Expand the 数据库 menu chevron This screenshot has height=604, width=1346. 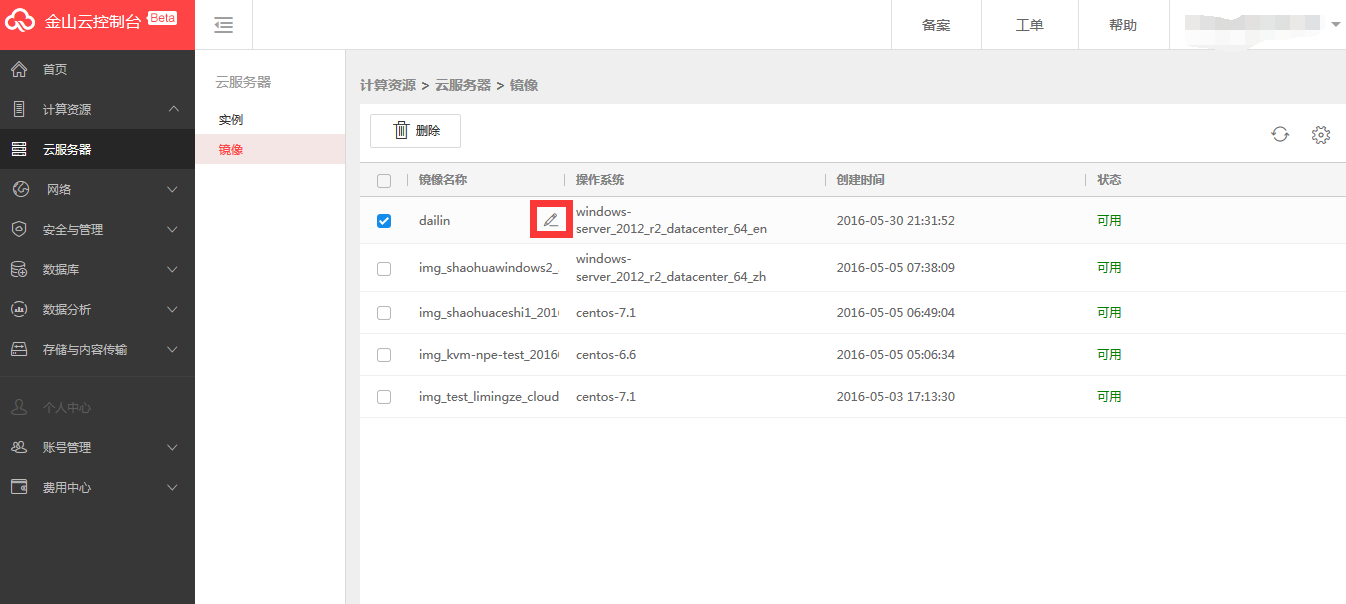point(173,269)
